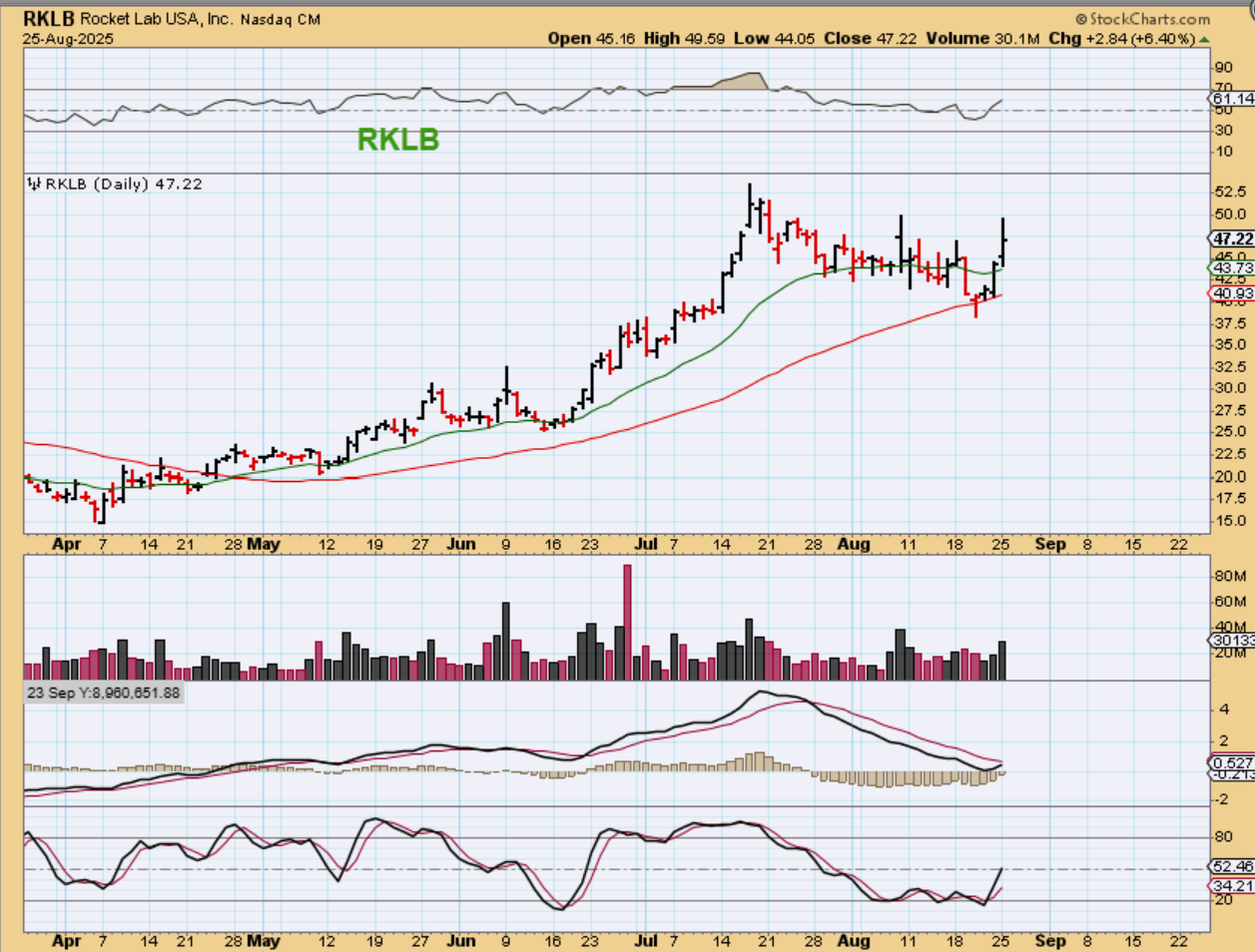Image resolution: width=1255 pixels, height=952 pixels.
Task: Click the tallest volume bar, in late June
Action: tap(628, 622)
